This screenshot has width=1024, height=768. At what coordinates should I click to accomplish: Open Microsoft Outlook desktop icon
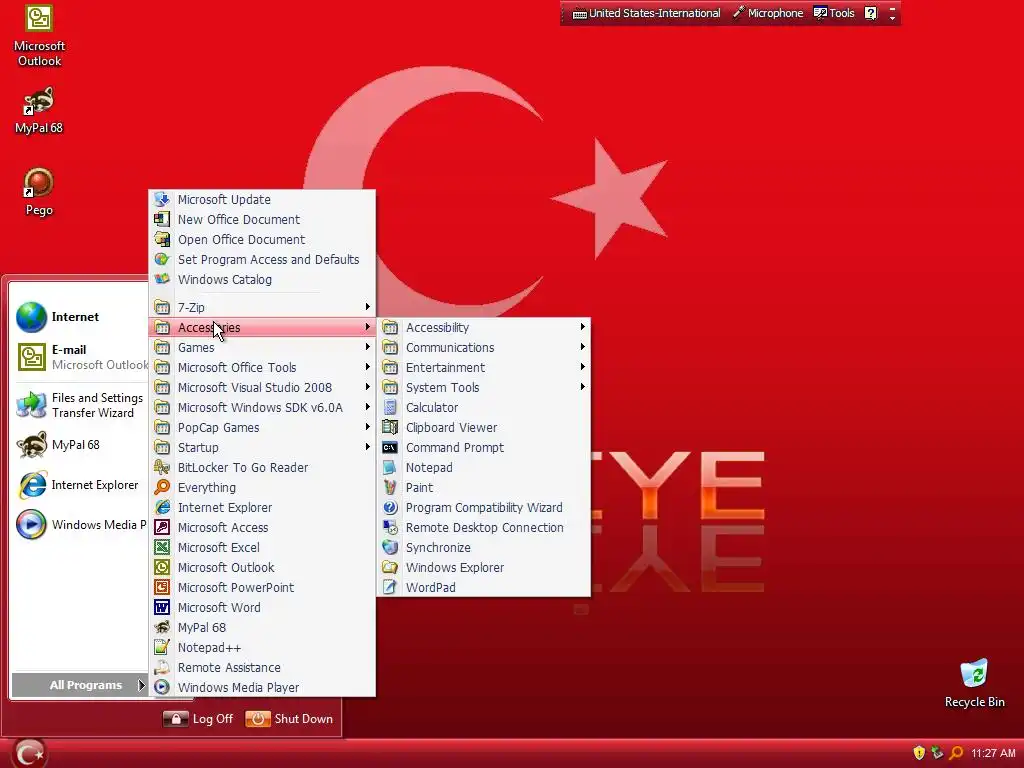tap(39, 36)
